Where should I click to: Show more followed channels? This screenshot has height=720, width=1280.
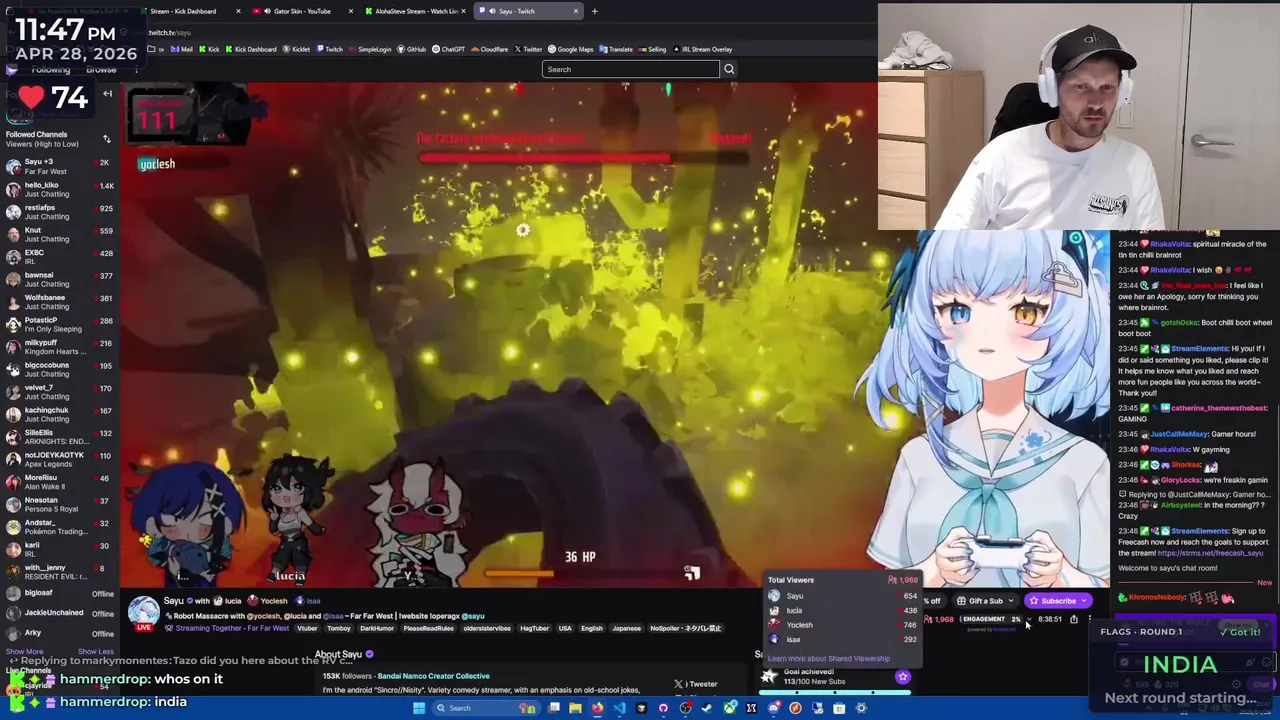click(x=23, y=651)
